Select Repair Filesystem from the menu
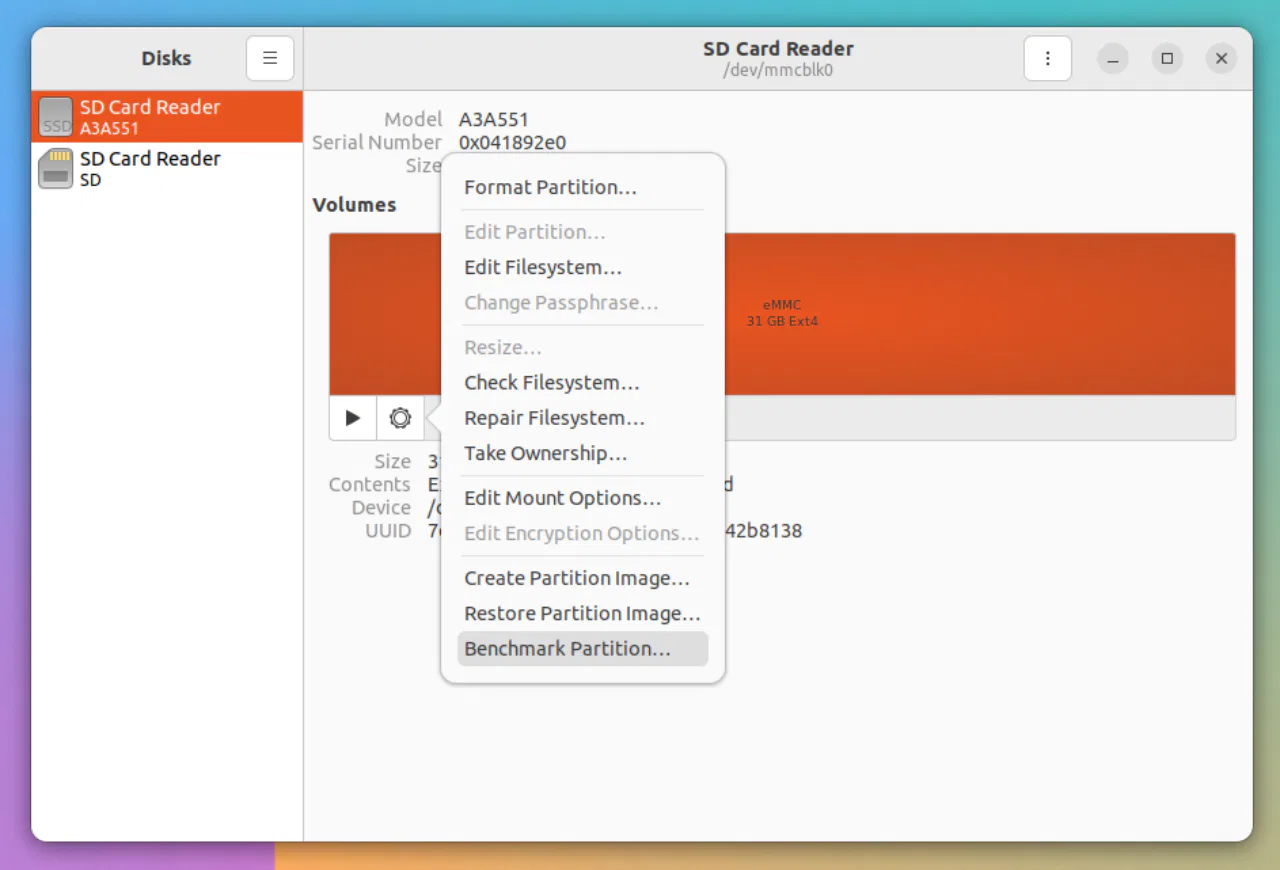Viewport: 1280px width, 870px height. coord(553,418)
